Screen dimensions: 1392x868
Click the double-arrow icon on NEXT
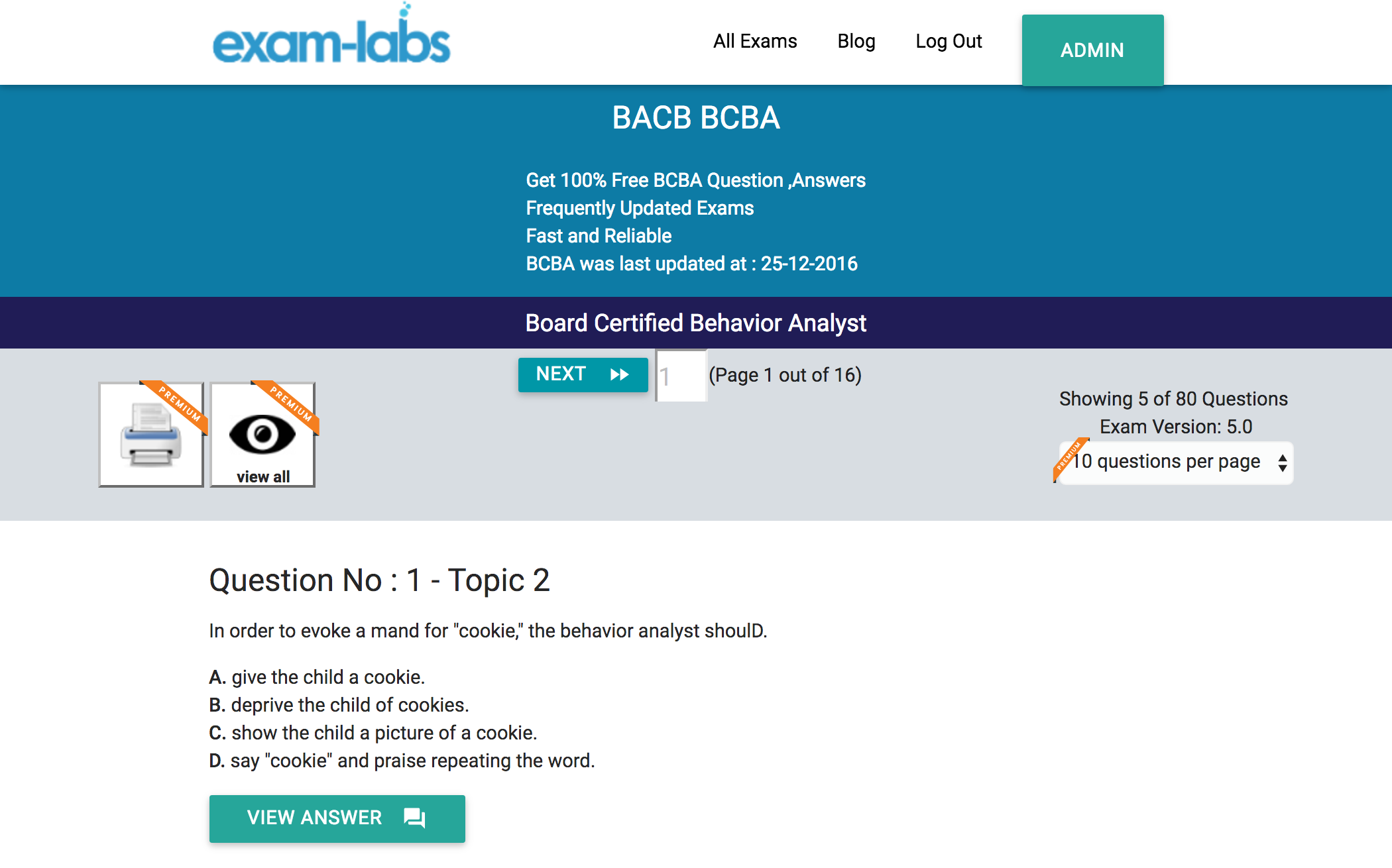[619, 374]
